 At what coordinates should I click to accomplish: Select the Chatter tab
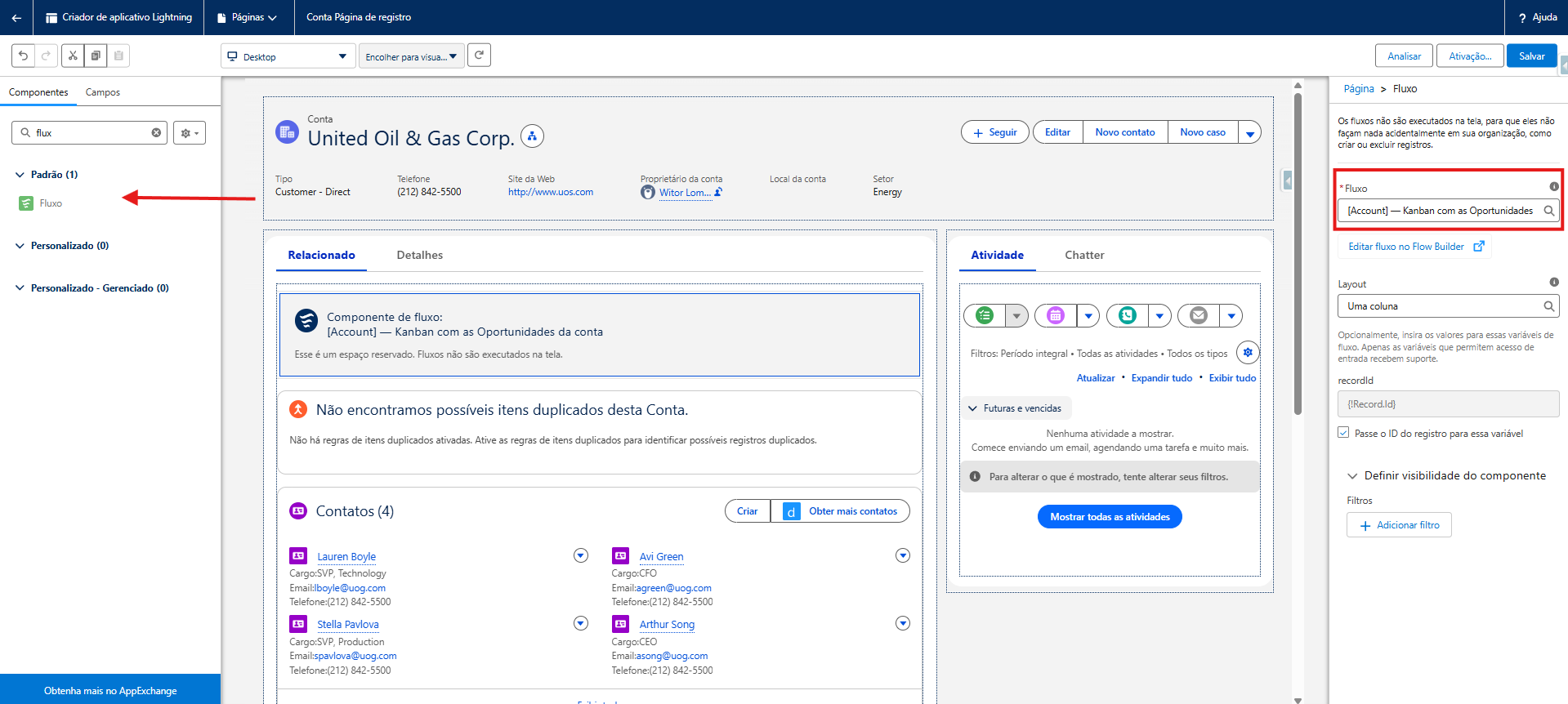coord(1084,255)
